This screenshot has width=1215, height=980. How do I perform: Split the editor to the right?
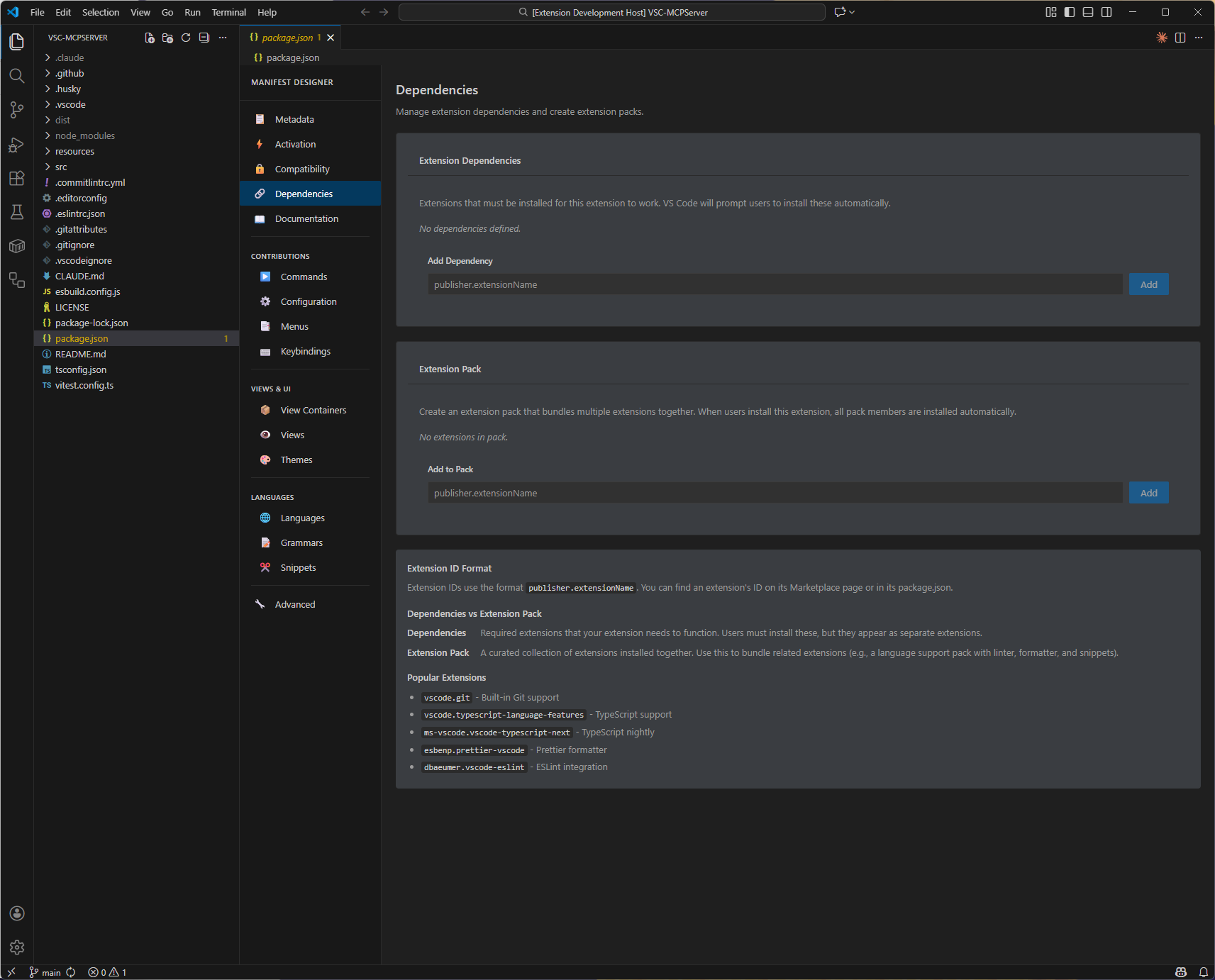click(1180, 38)
